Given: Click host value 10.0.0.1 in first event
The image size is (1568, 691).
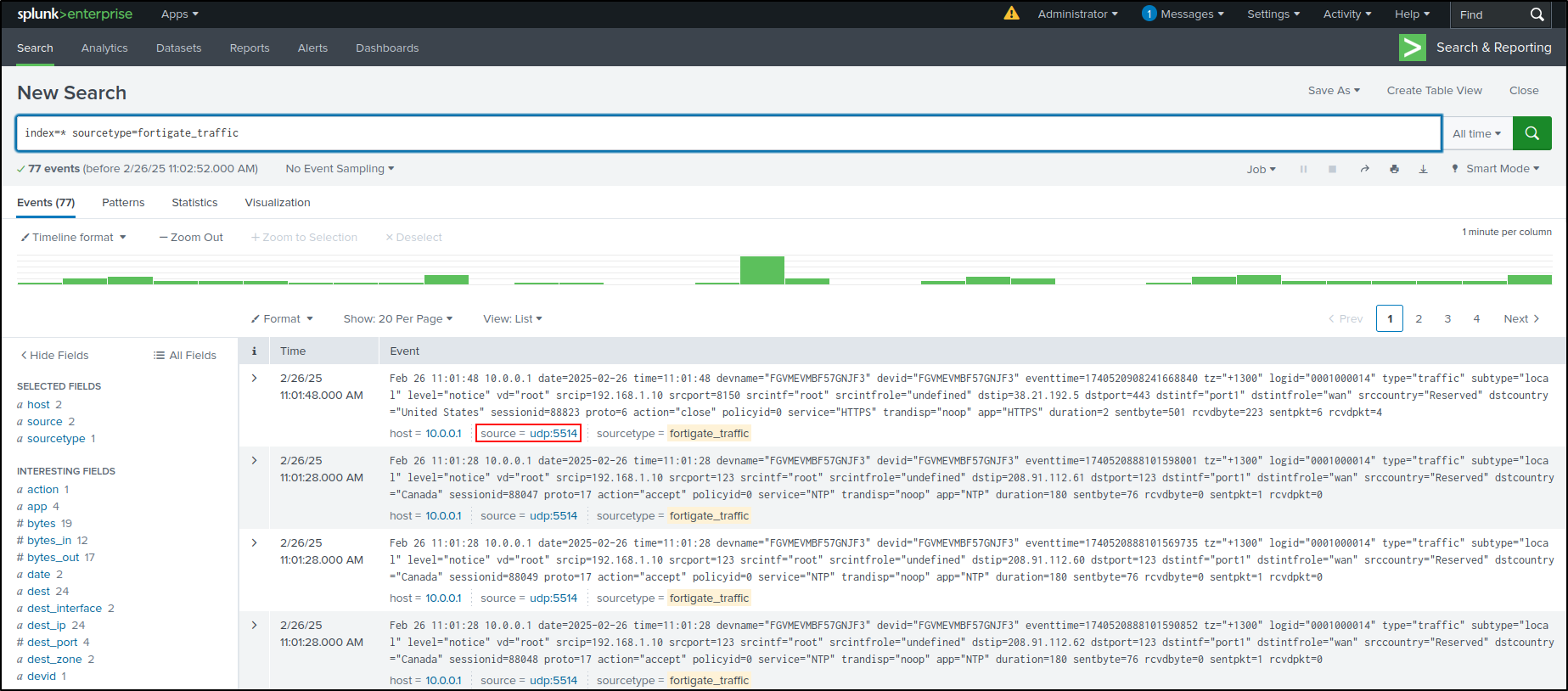Looking at the screenshot, I should click(443, 434).
